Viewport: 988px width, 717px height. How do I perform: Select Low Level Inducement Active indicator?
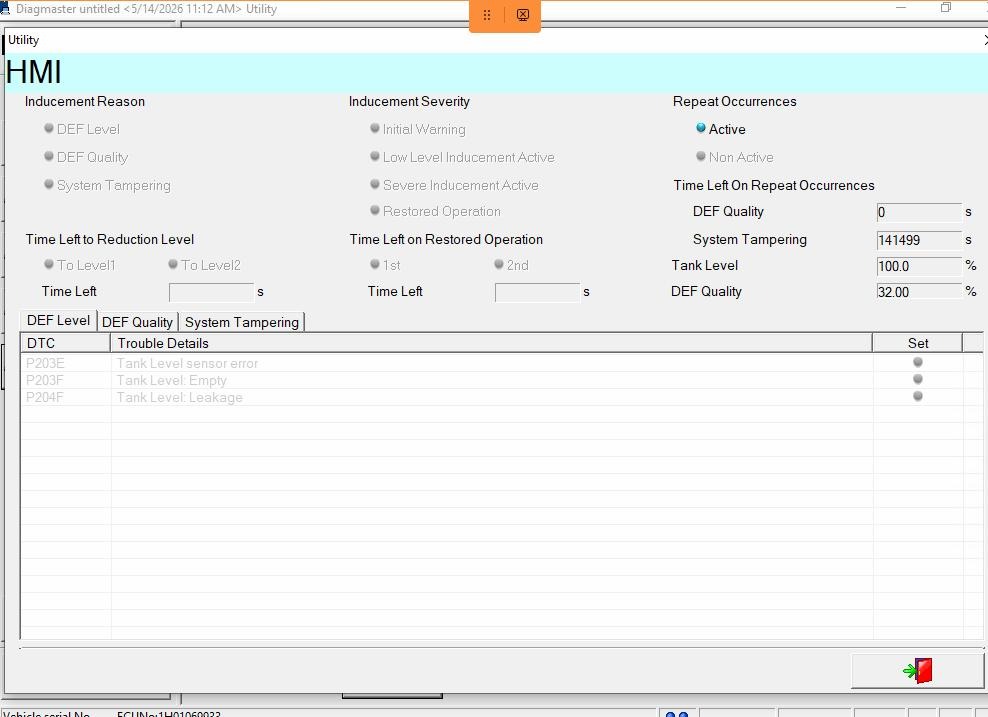point(375,156)
